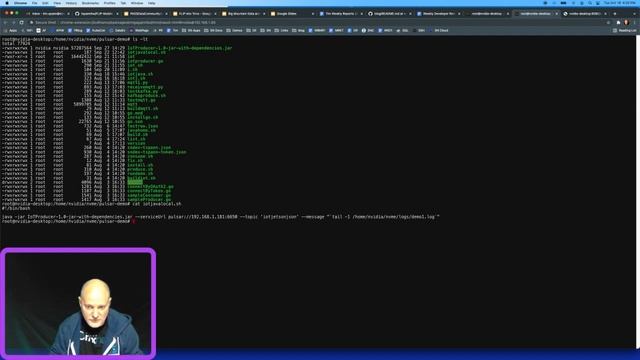Open the Extensions puzzle icon
640x360 pixels.
pyautogui.click(x=618, y=22)
